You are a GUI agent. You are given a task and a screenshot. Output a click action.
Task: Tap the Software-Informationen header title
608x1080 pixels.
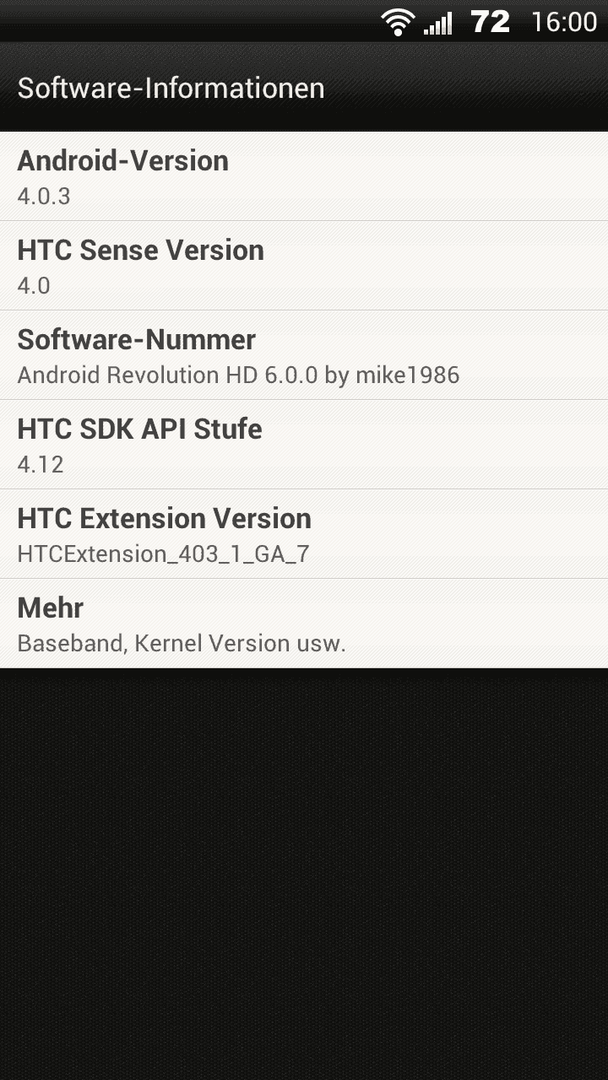click(171, 88)
